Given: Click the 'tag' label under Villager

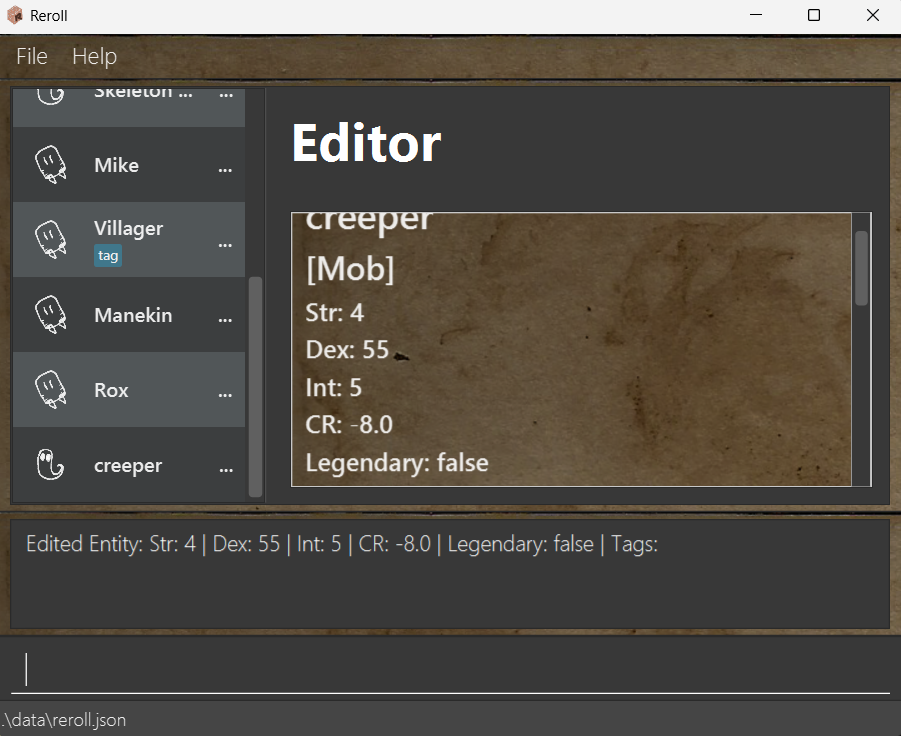Looking at the screenshot, I should point(108,256).
